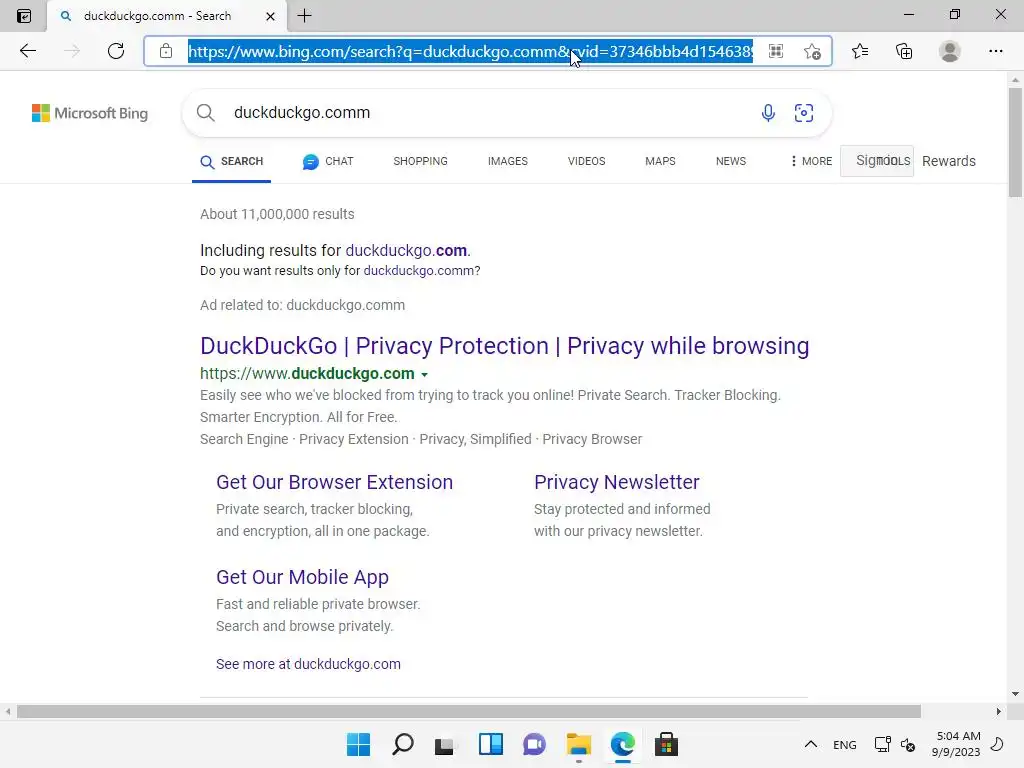Open Microsoft Store on taskbar
Viewport: 1024px width, 768px height.
point(666,744)
